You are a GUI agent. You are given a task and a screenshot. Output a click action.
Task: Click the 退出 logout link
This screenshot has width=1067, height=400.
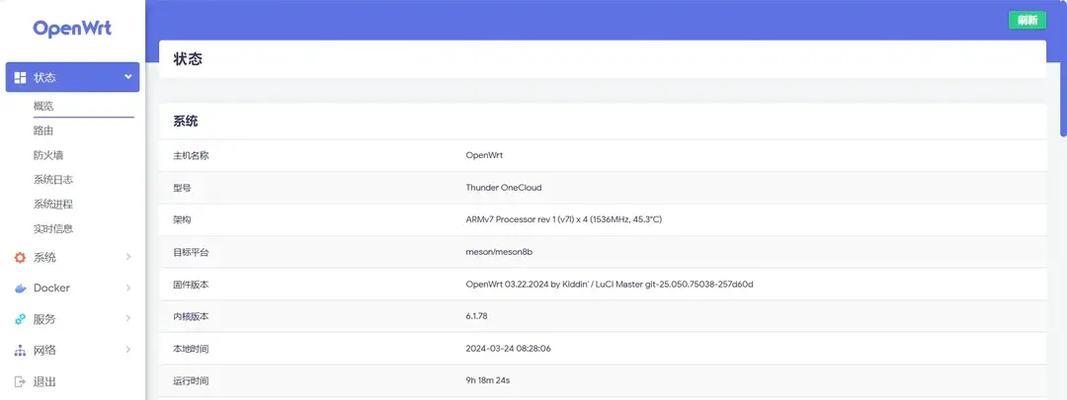click(x=45, y=382)
